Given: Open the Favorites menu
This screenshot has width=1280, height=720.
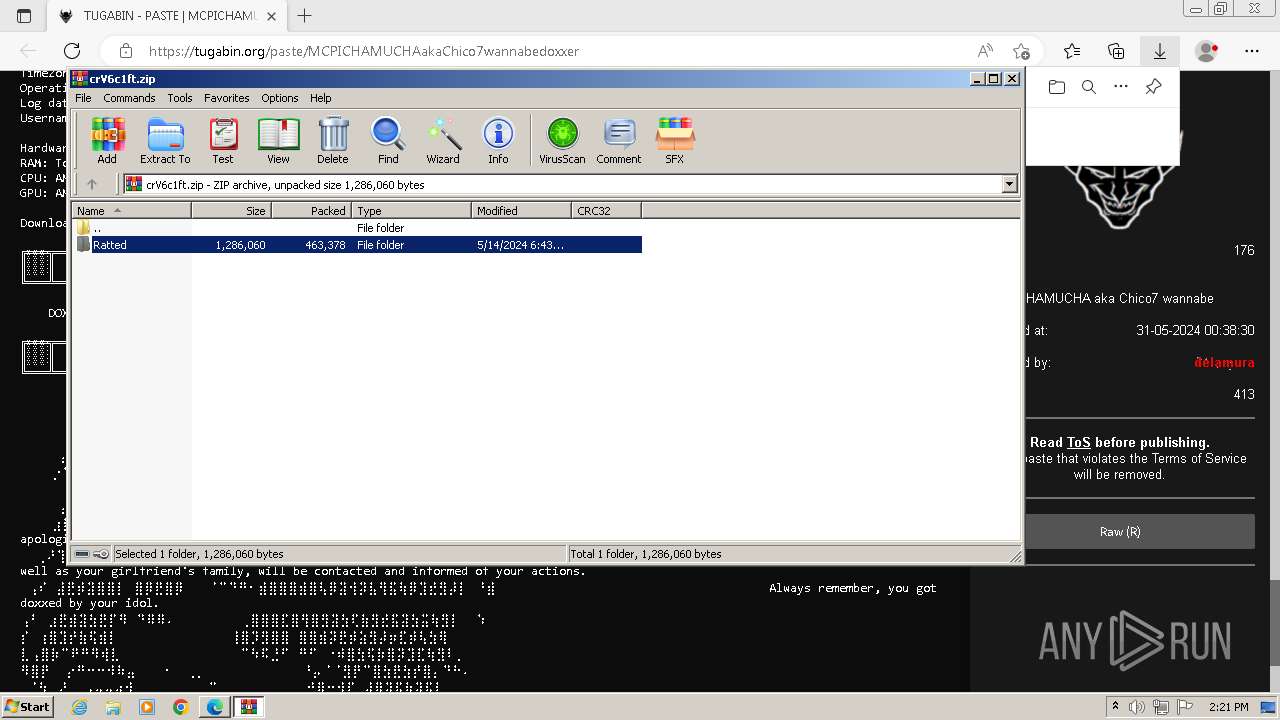Looking at the screenshot, I should point(227,98).
